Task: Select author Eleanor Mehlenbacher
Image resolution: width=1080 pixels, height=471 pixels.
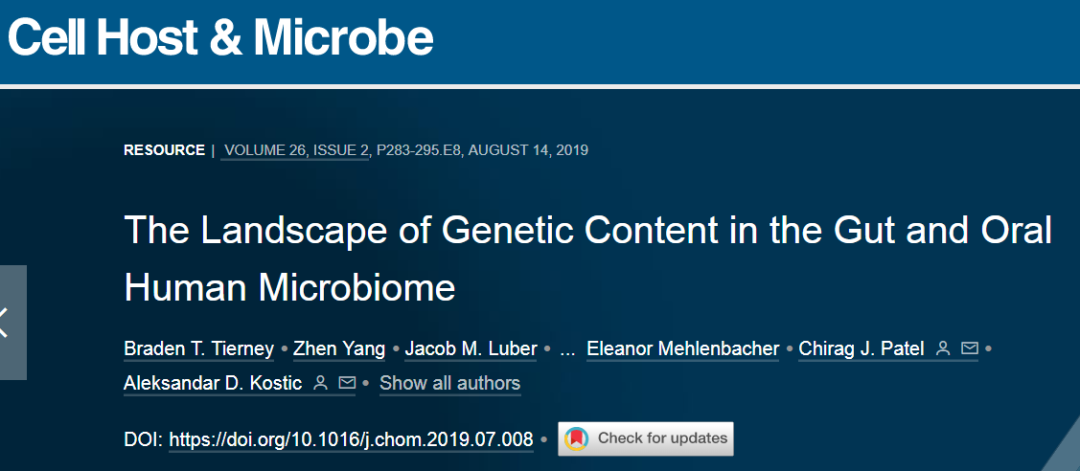Action: tap(683, 349)
